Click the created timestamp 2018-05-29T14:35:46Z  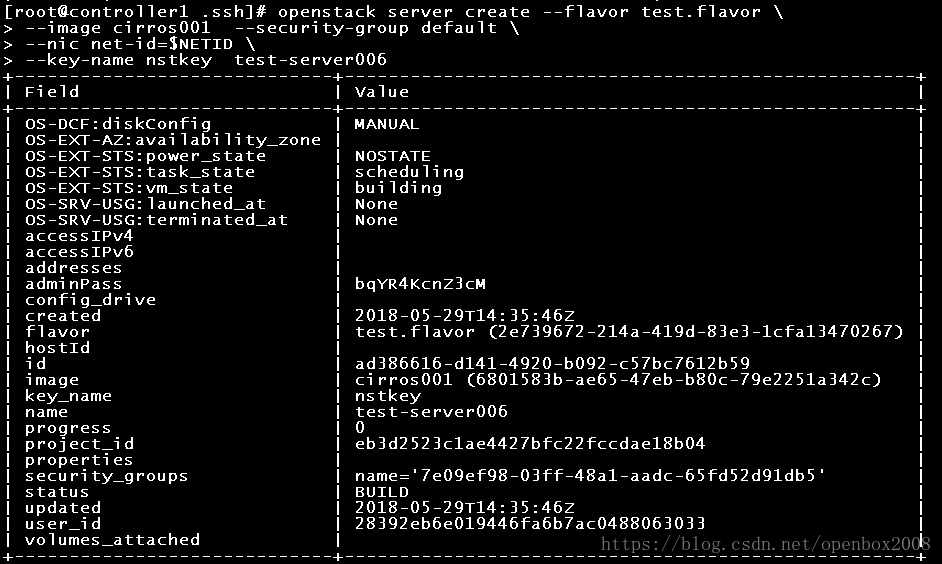pos(464,316)
